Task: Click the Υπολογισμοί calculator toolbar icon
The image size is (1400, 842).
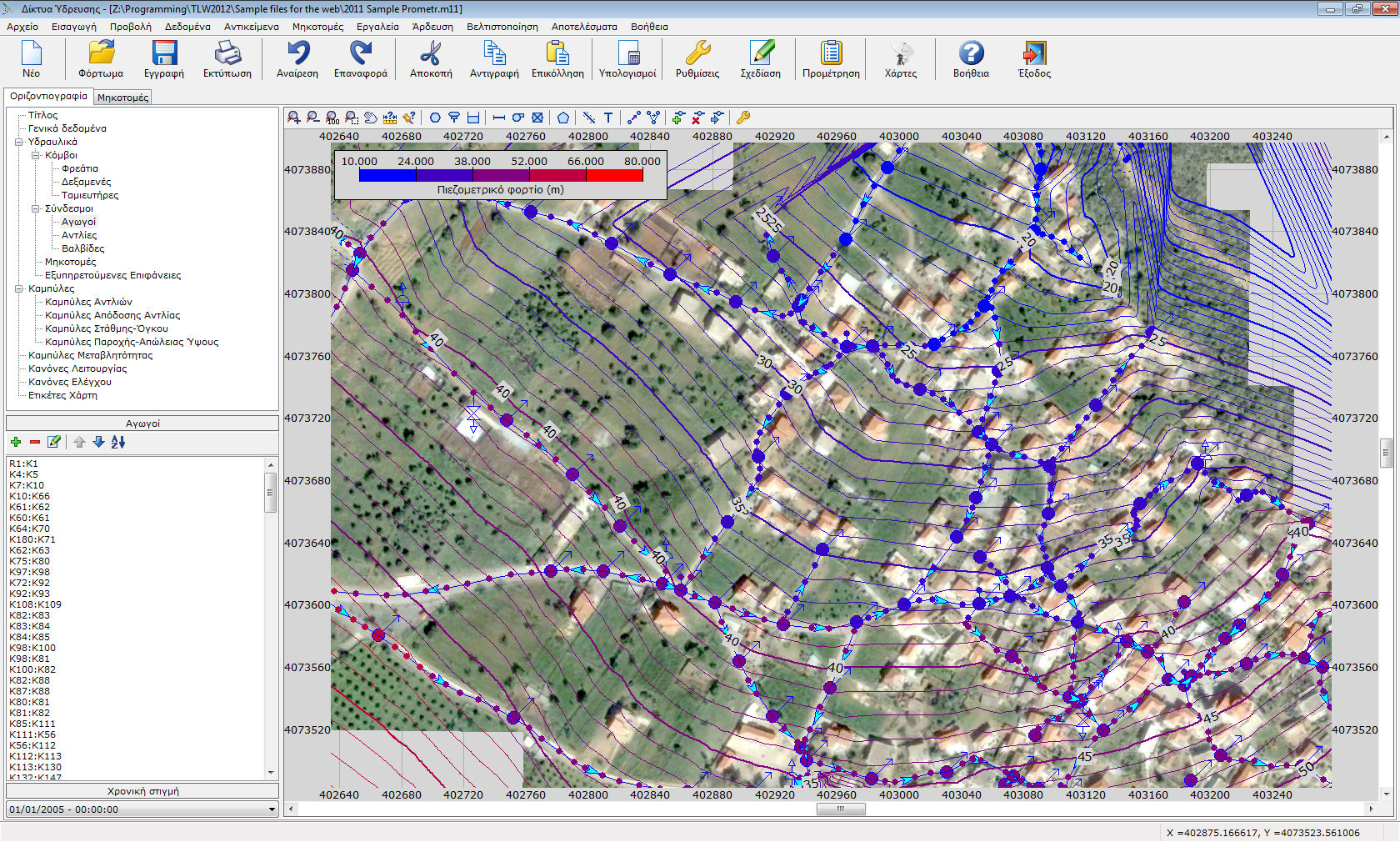Action: click(627, 58)
